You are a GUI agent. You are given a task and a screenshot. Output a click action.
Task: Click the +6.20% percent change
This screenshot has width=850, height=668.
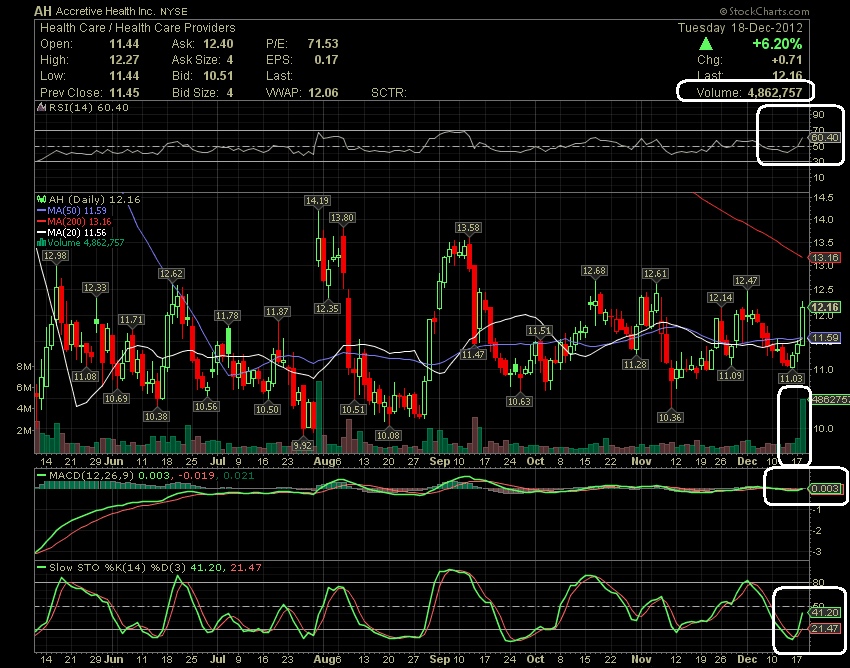click(x=777, y=44)
